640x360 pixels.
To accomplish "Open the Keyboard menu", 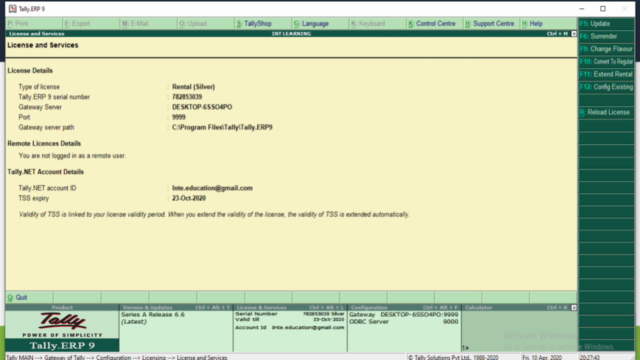I will (378, 24).
